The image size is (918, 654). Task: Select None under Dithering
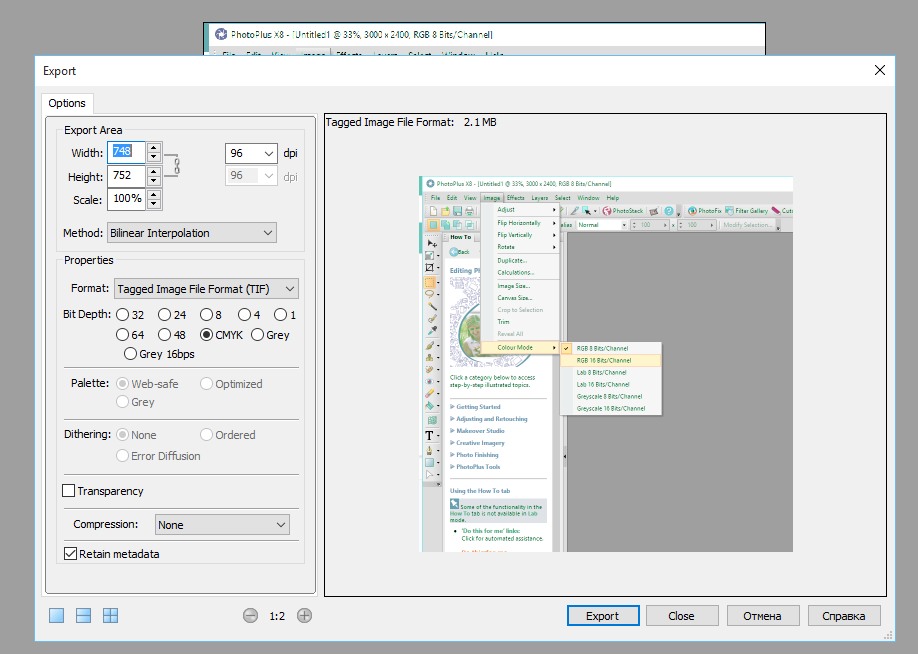(x=136, y=434)
